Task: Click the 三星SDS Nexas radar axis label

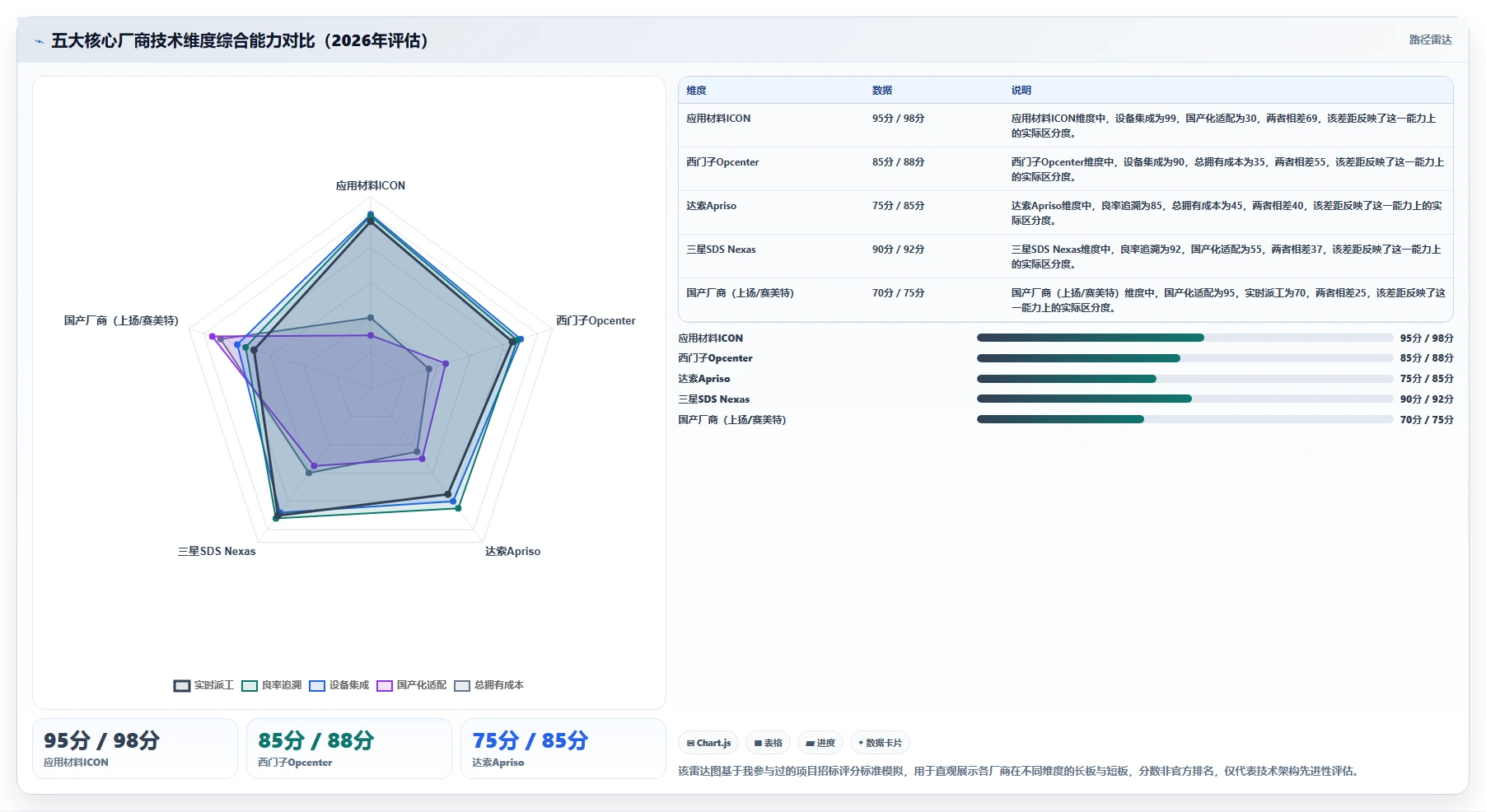Action: (217, 552)
